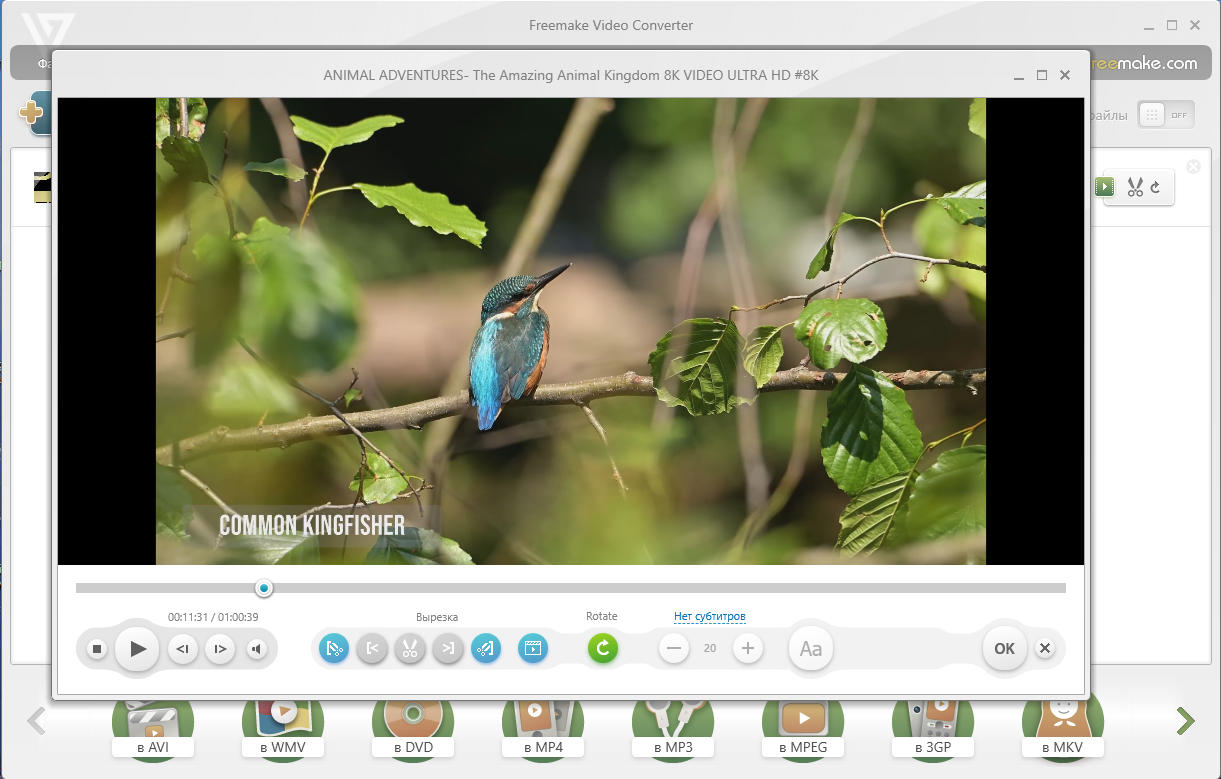
Task: Step forward one frame
Action: 220,649
